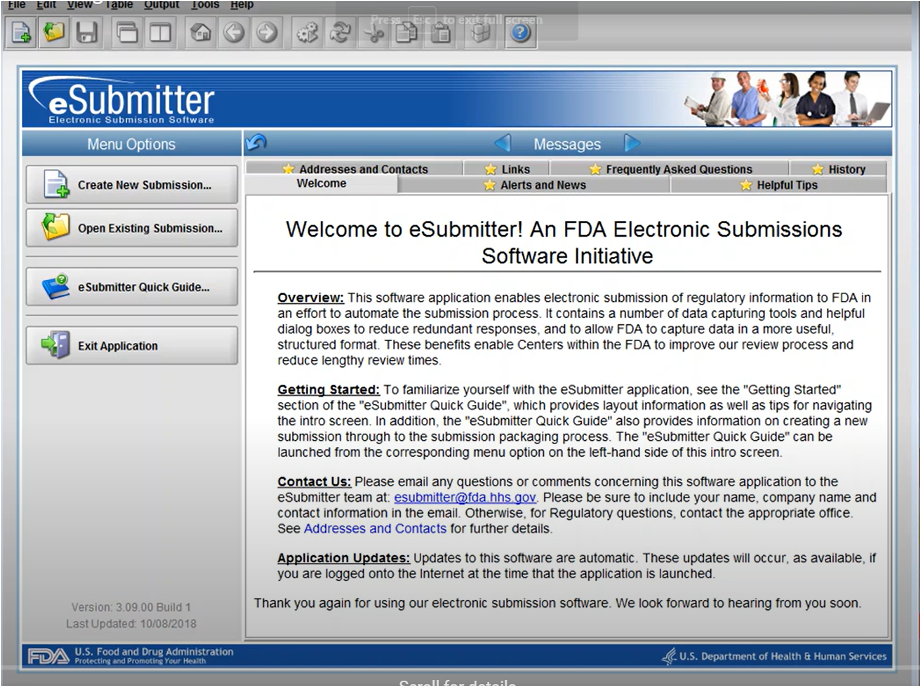Click the Exit Application button
This screenshot has height=686, width=920.
(x=131, y=345)
